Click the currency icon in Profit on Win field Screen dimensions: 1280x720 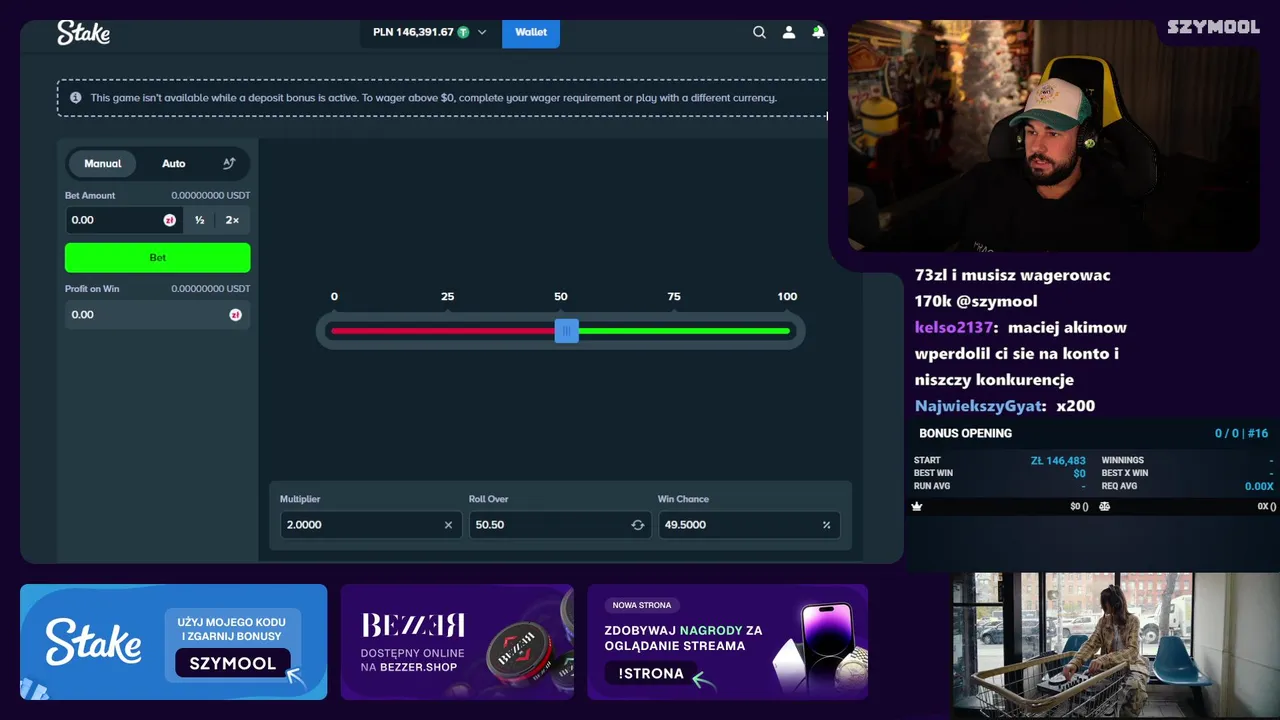235,314
